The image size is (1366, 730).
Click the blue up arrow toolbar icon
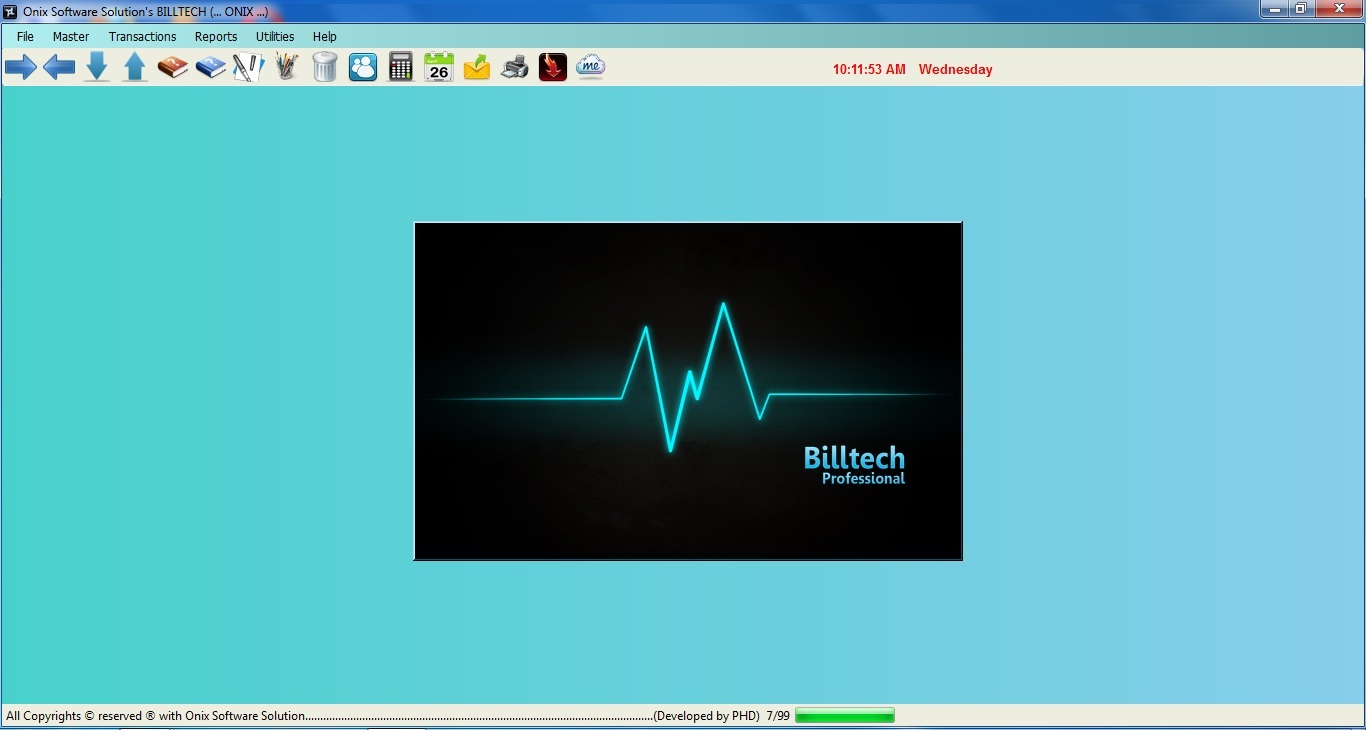[x=135, y=67]
